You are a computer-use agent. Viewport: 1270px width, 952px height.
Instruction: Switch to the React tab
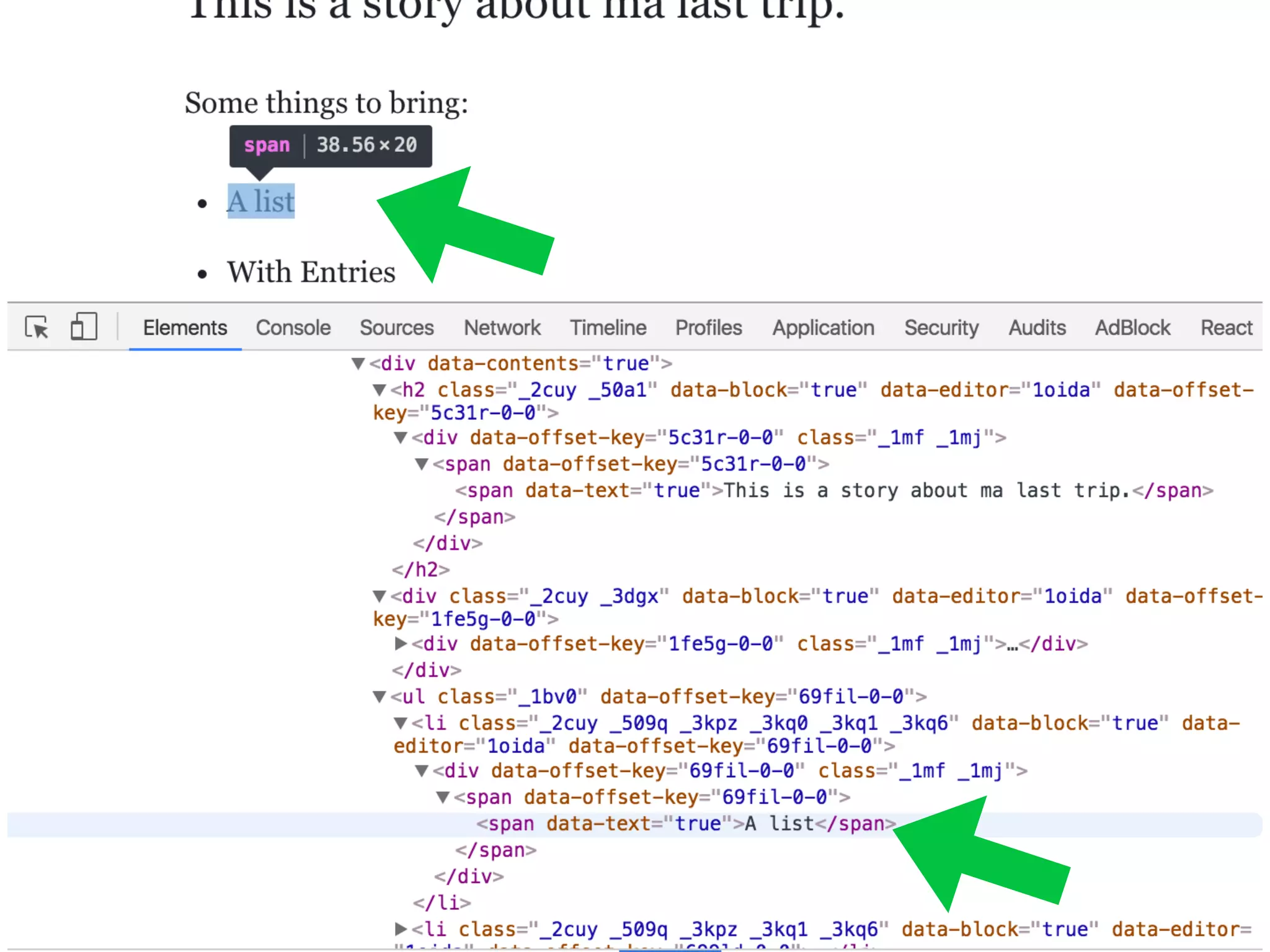[x=1226, y=328]
